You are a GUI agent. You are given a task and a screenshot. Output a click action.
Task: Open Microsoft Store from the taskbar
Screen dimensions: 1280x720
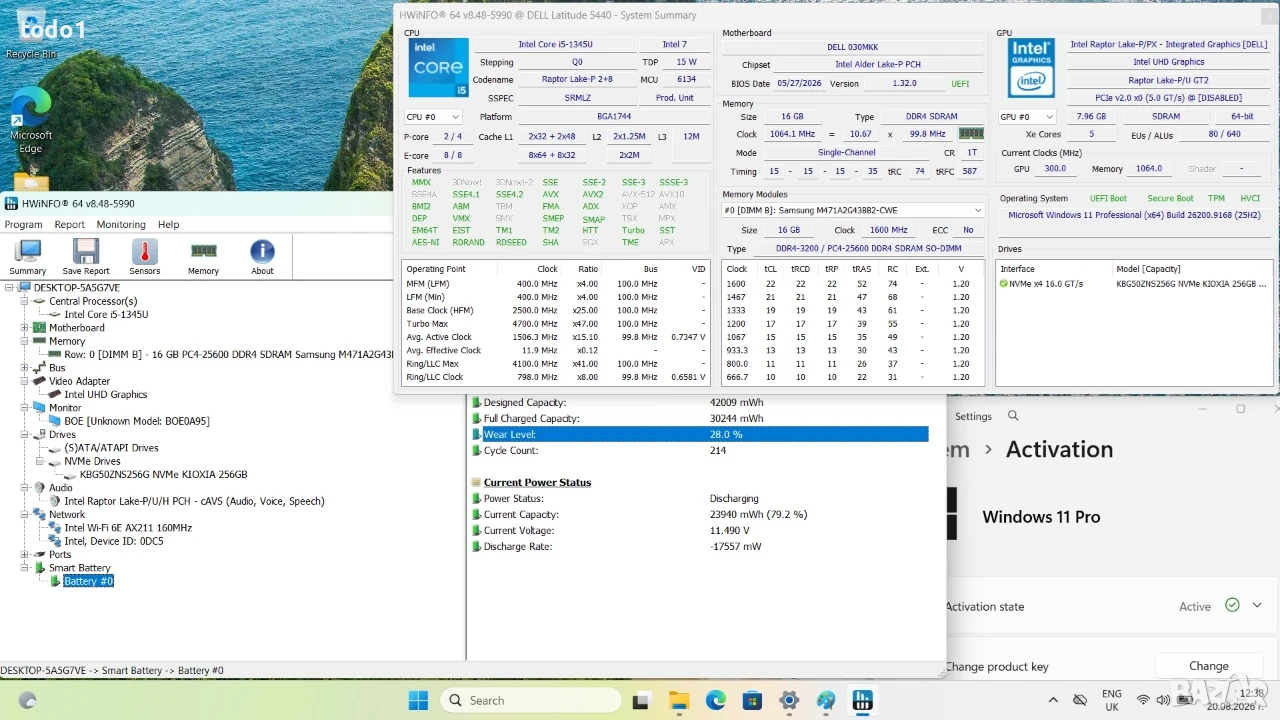click(752, 701)
